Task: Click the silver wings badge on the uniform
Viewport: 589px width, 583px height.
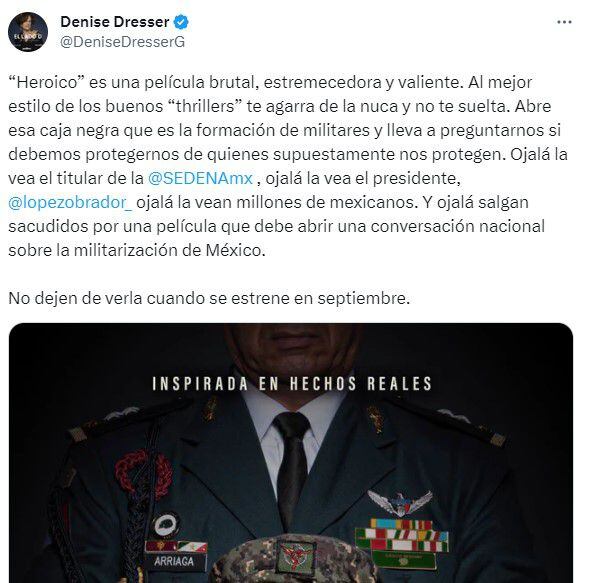Action: (x=399, y=502)
